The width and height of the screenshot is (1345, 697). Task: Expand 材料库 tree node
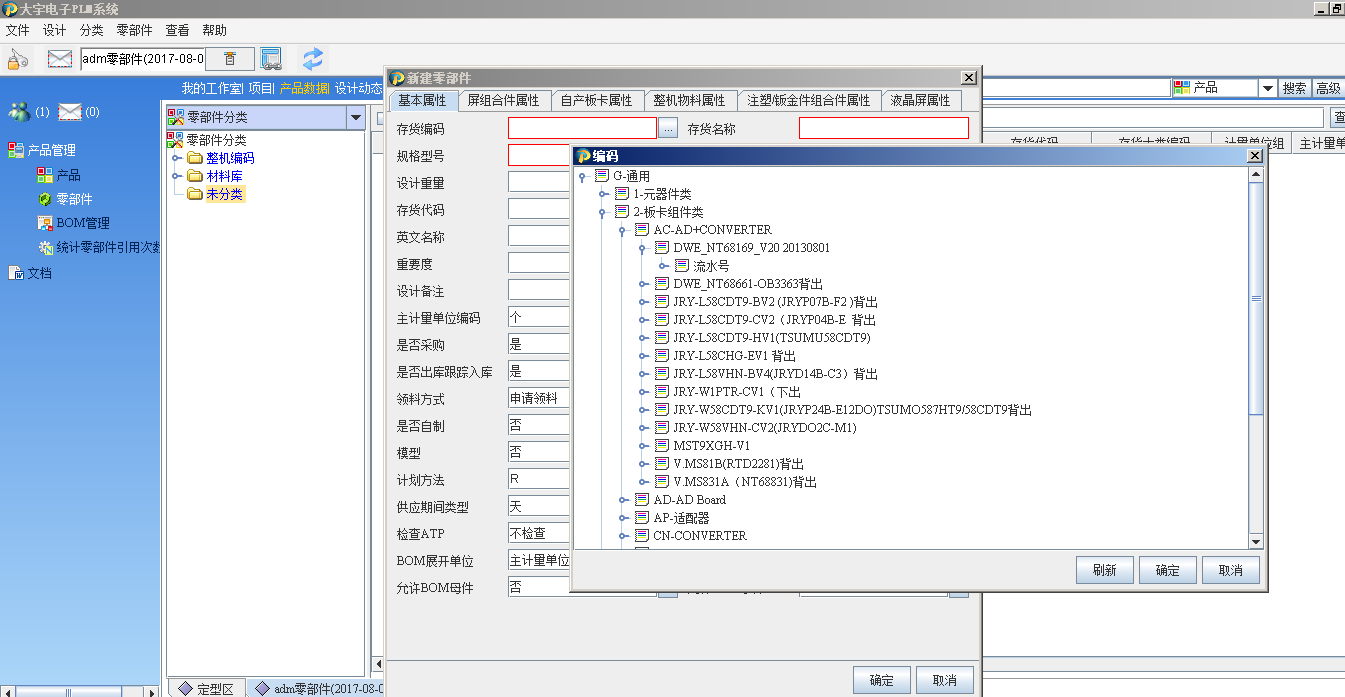click(x=177, y=176)
